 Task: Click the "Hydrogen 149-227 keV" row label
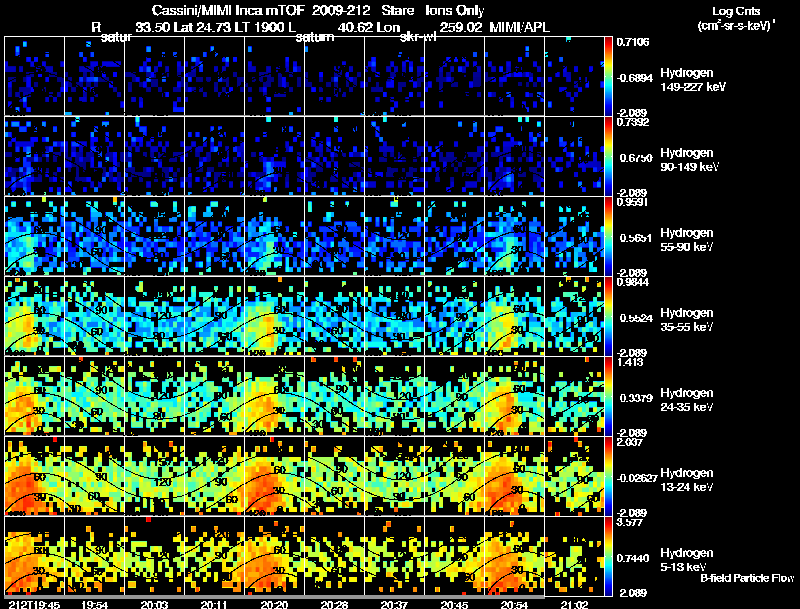693,80
